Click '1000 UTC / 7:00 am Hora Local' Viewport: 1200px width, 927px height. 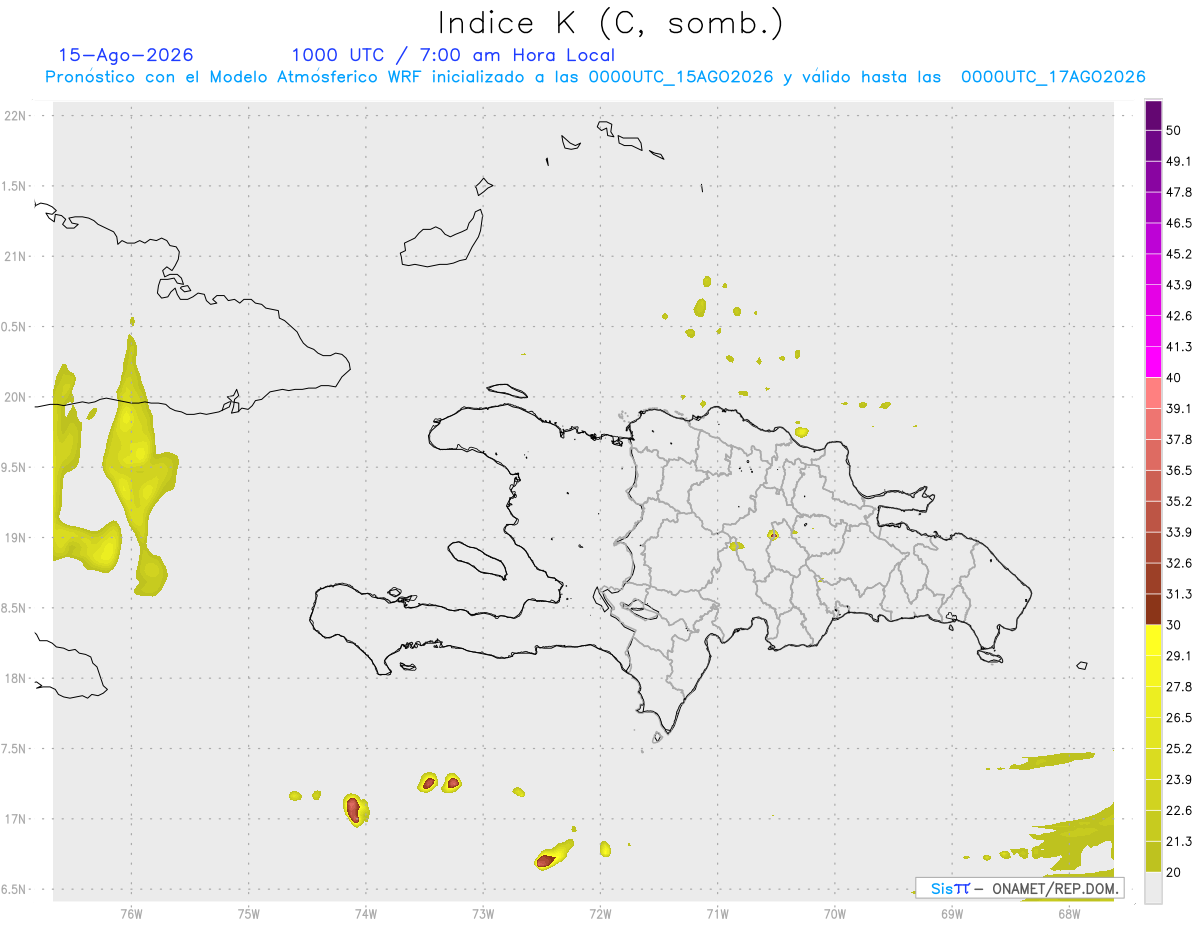click(453, 55)
